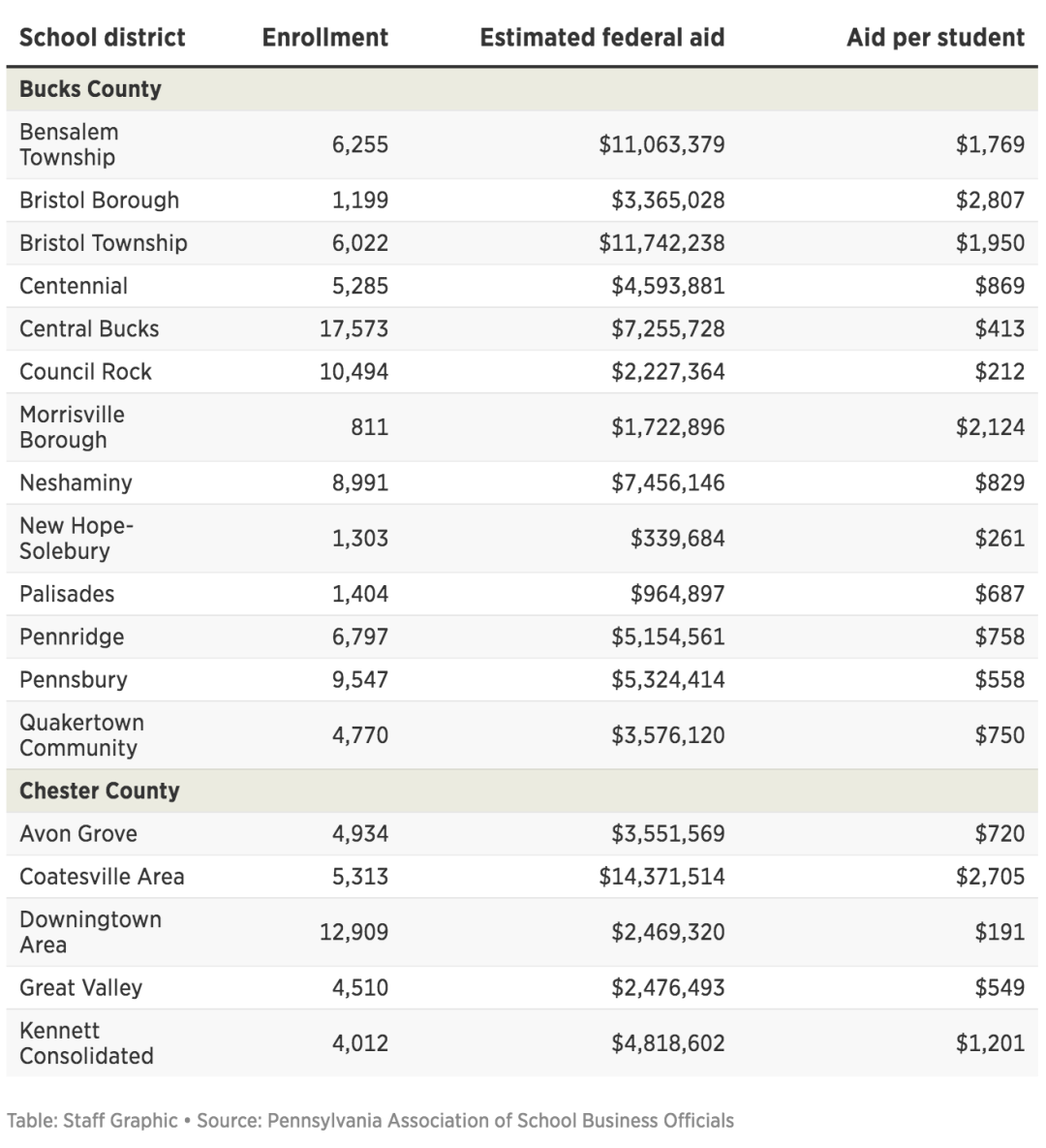Select the New Hope-Solebury district name
Viewport: 1046px width, 1148px height.
pos(76,538)
